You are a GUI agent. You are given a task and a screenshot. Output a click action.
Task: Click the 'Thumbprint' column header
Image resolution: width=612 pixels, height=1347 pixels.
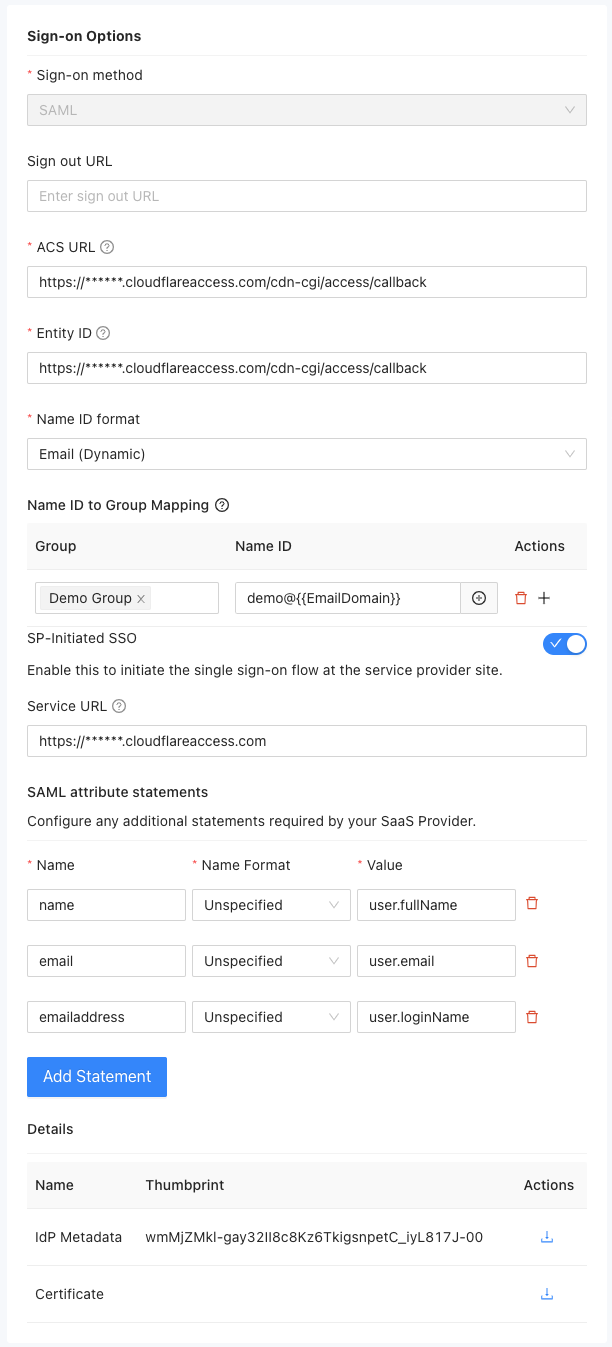coord(184,1185)
